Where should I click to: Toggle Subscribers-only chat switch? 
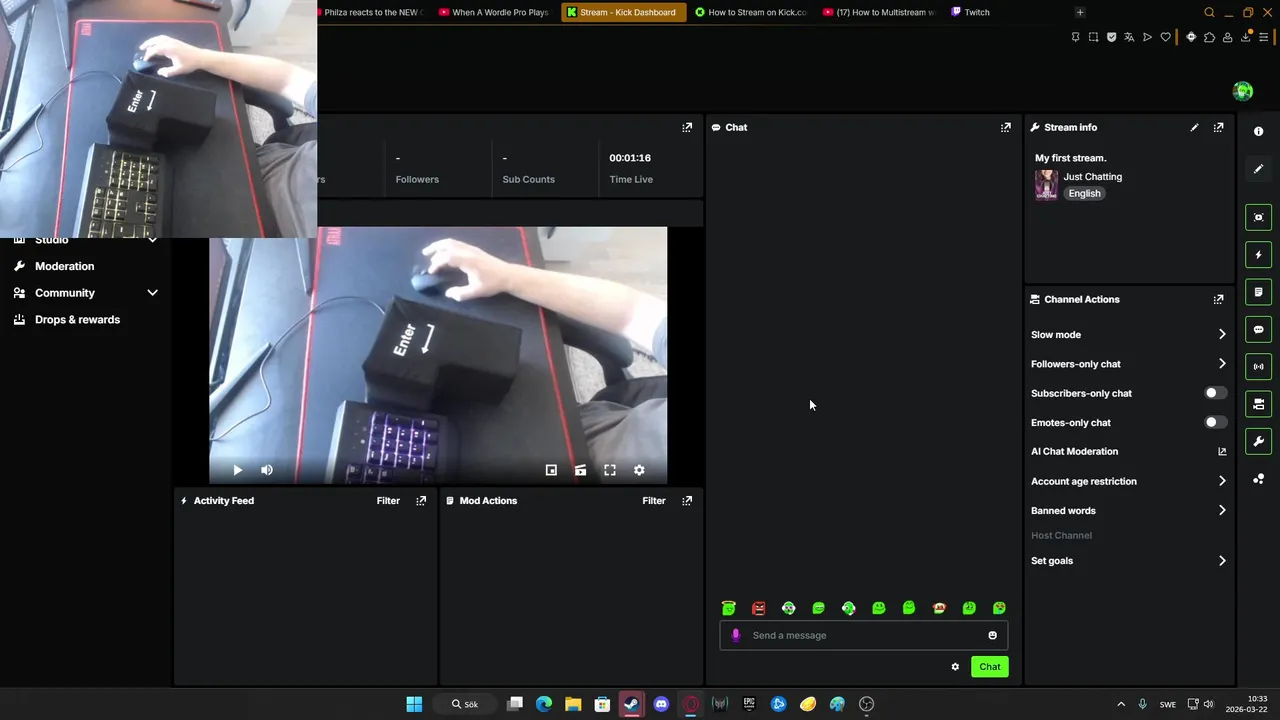pyautogui.click(x=1215, y=393)
